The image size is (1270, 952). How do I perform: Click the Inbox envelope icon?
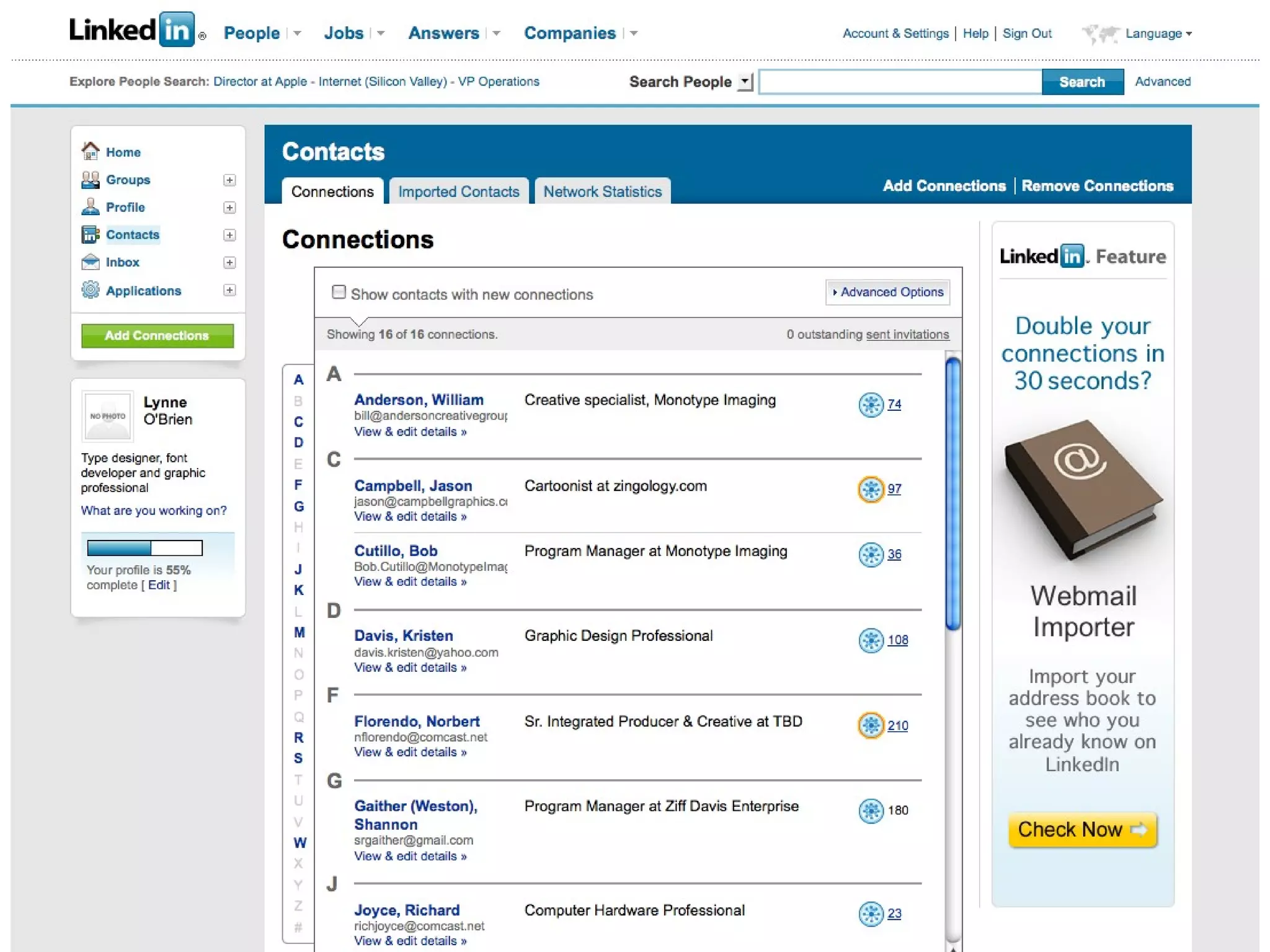click(91, 262)
